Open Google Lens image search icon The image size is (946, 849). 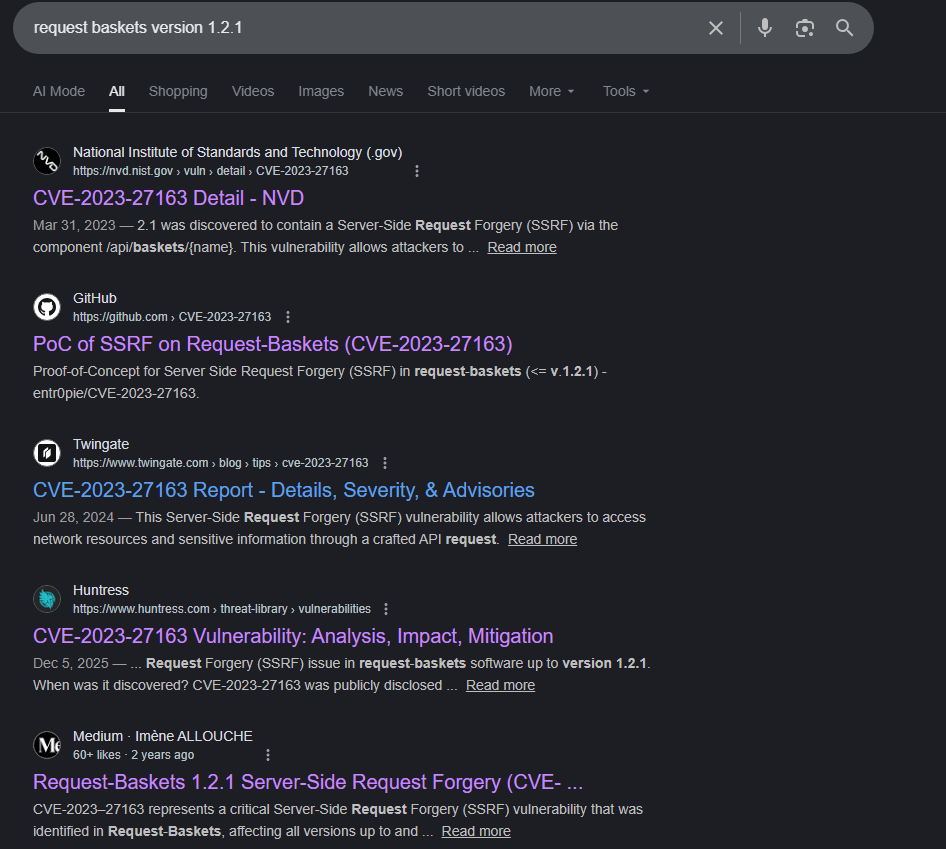805,28
